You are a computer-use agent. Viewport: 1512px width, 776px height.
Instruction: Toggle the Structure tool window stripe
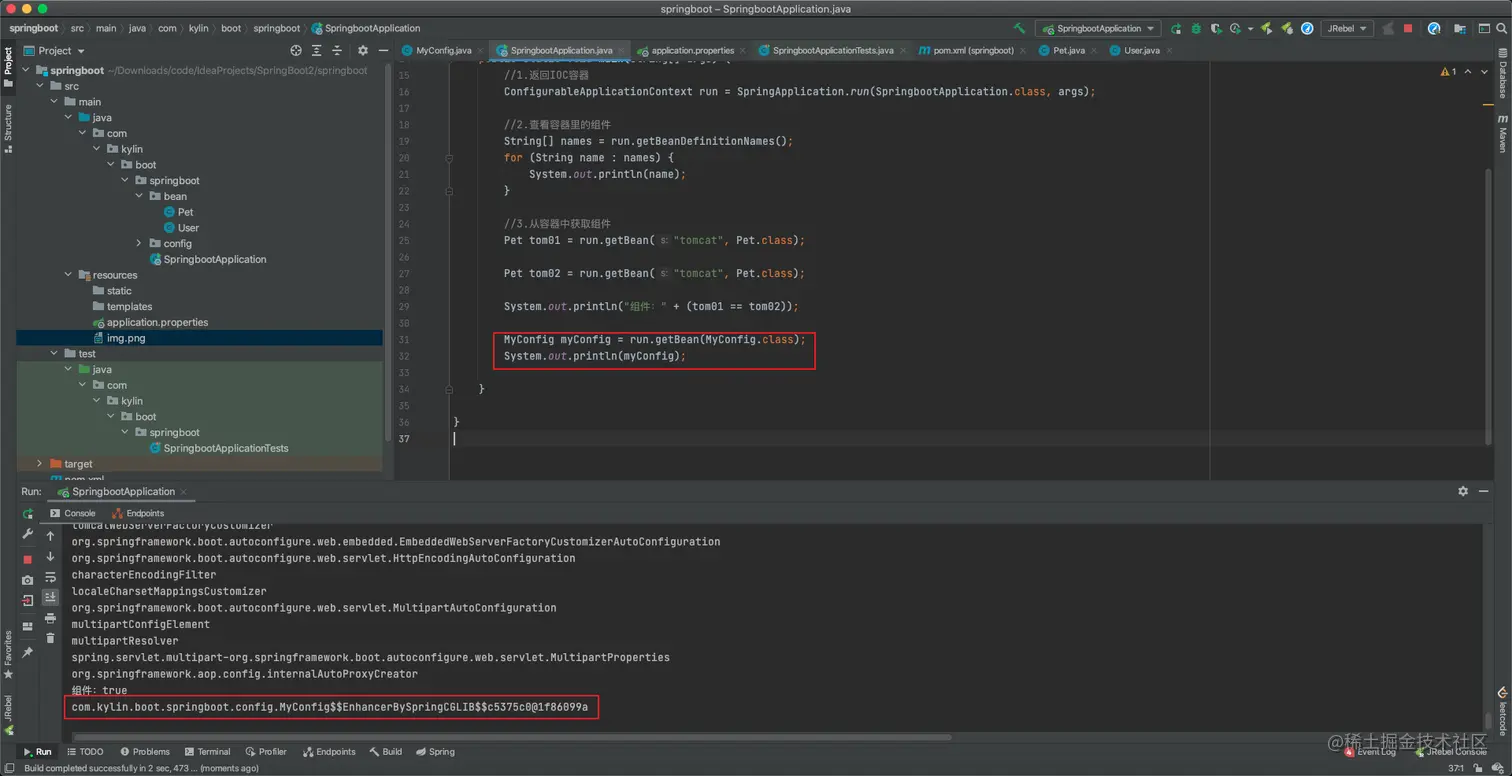pyautogui.click(x=8, y=127)
